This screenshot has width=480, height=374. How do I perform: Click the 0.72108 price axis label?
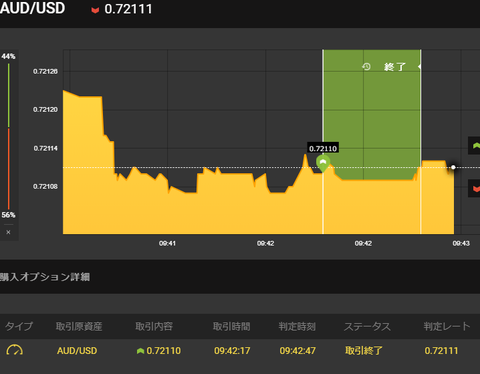click(x=45, y=187)
